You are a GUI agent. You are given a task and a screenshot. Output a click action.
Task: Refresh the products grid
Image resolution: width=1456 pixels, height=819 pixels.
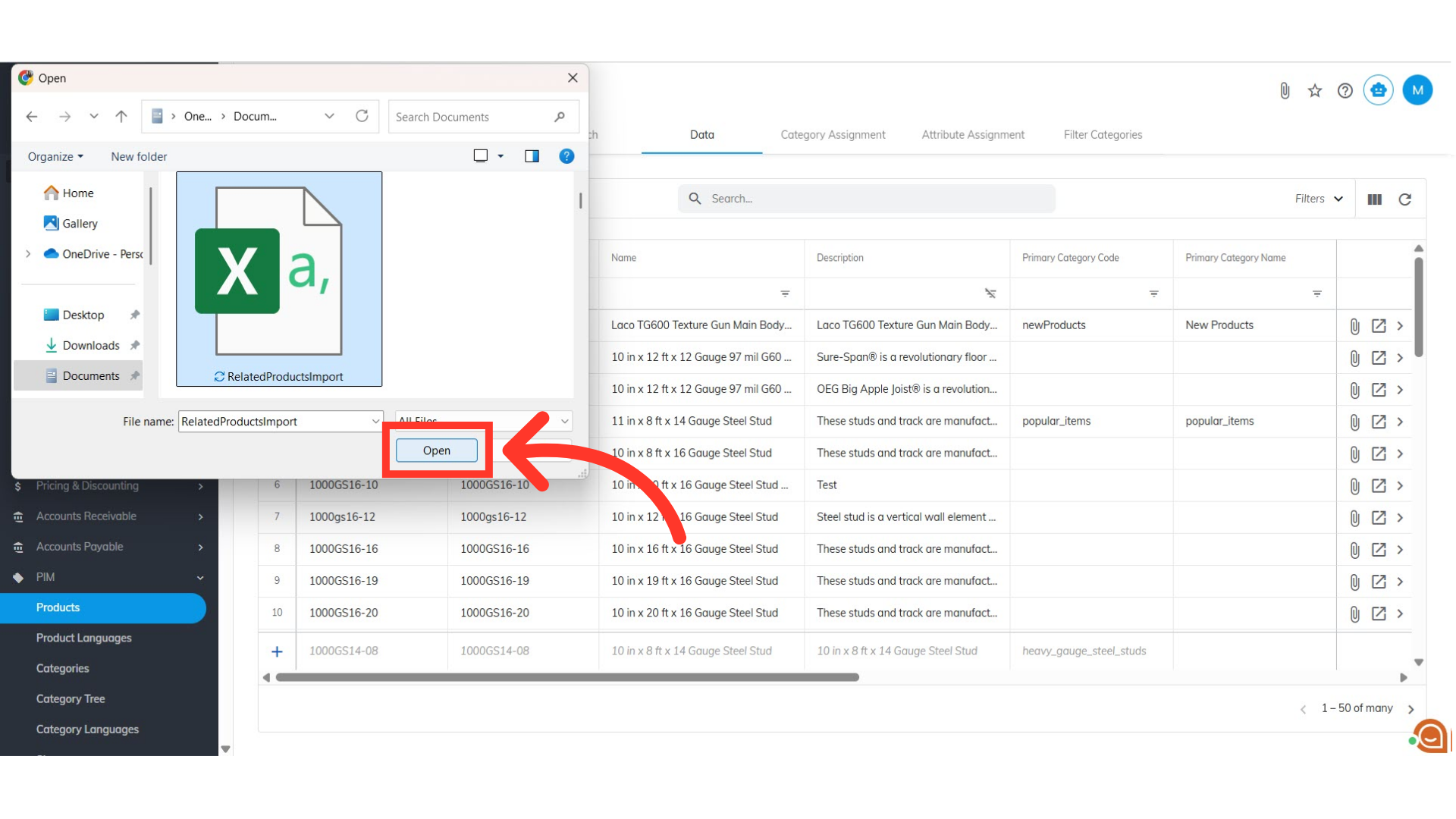click(x=1404, y=199)
